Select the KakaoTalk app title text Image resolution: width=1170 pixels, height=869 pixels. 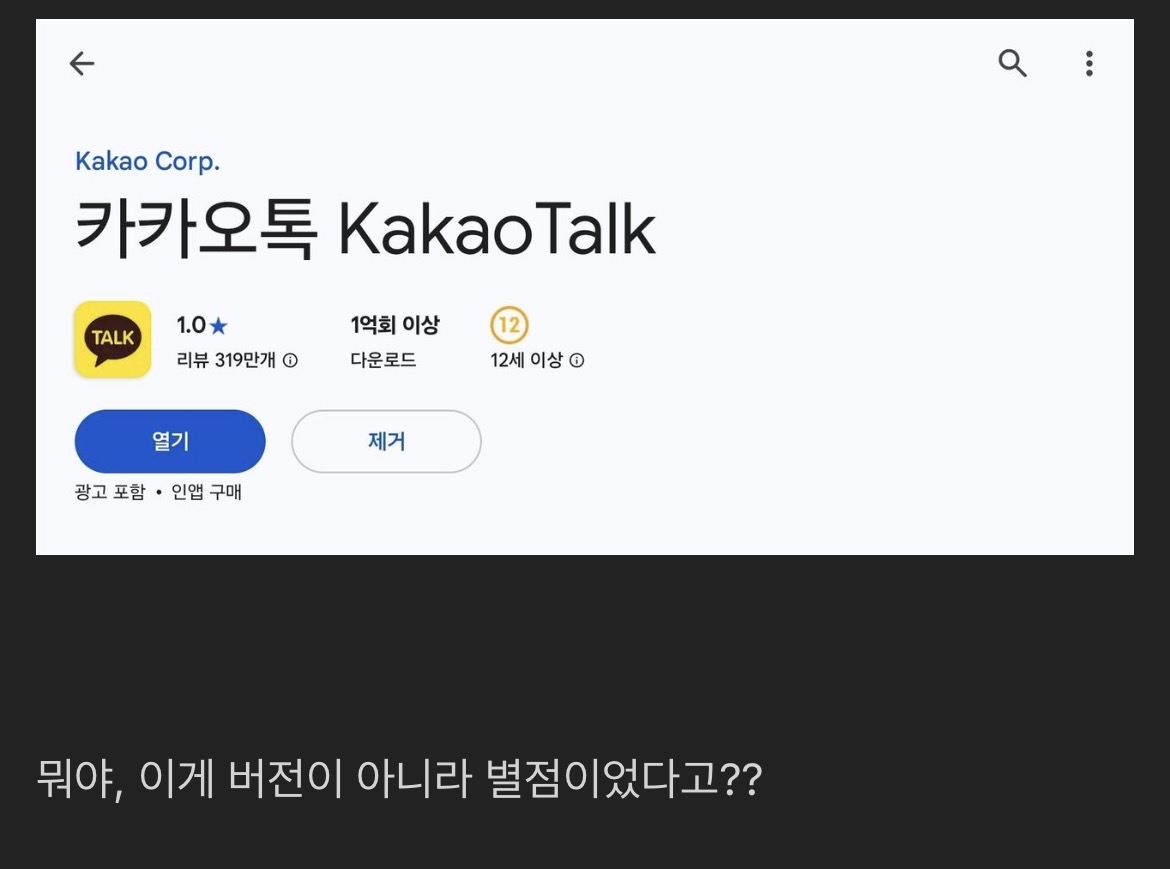click(366, 228)
